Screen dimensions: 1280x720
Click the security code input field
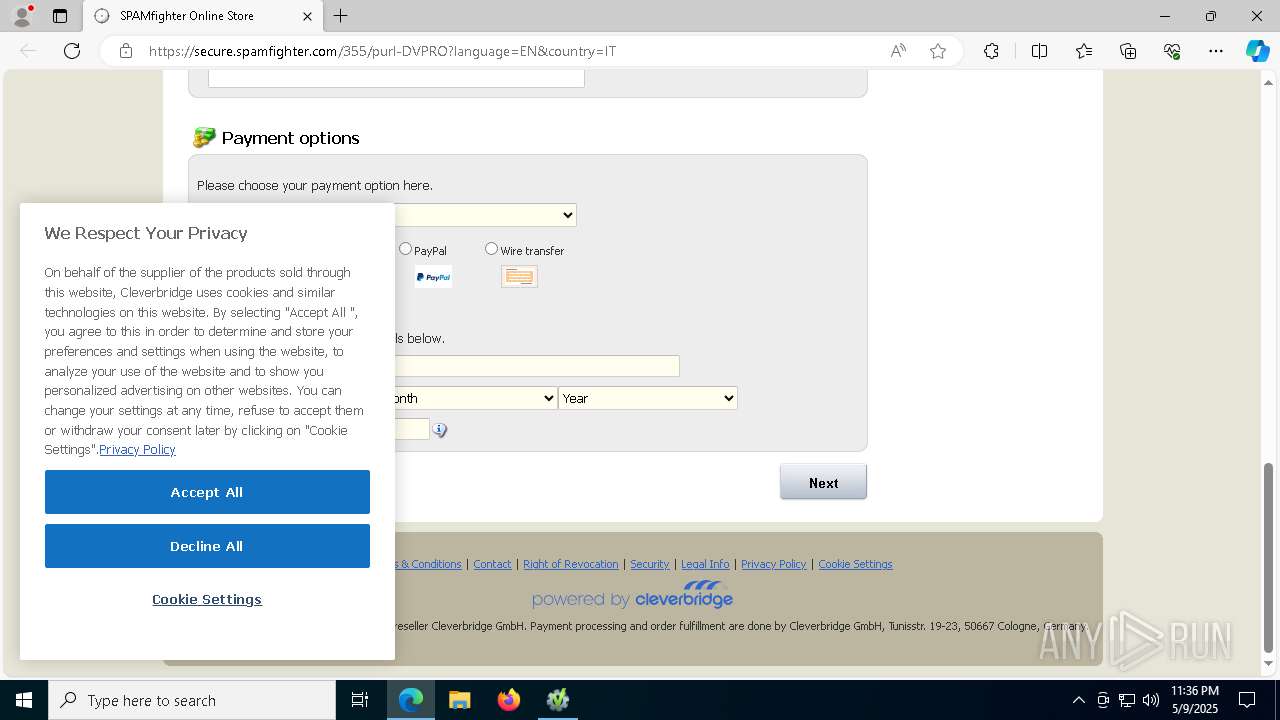coord(412,429)
